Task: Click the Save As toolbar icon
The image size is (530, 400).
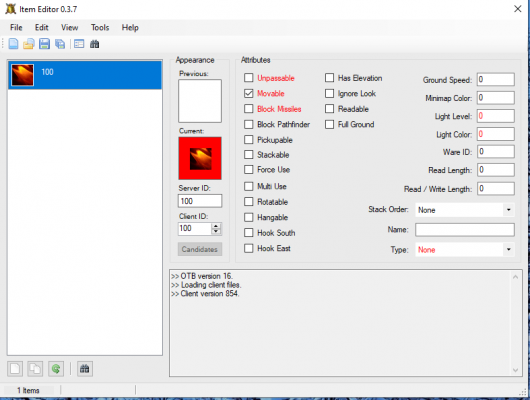Action: pos(60,44)
